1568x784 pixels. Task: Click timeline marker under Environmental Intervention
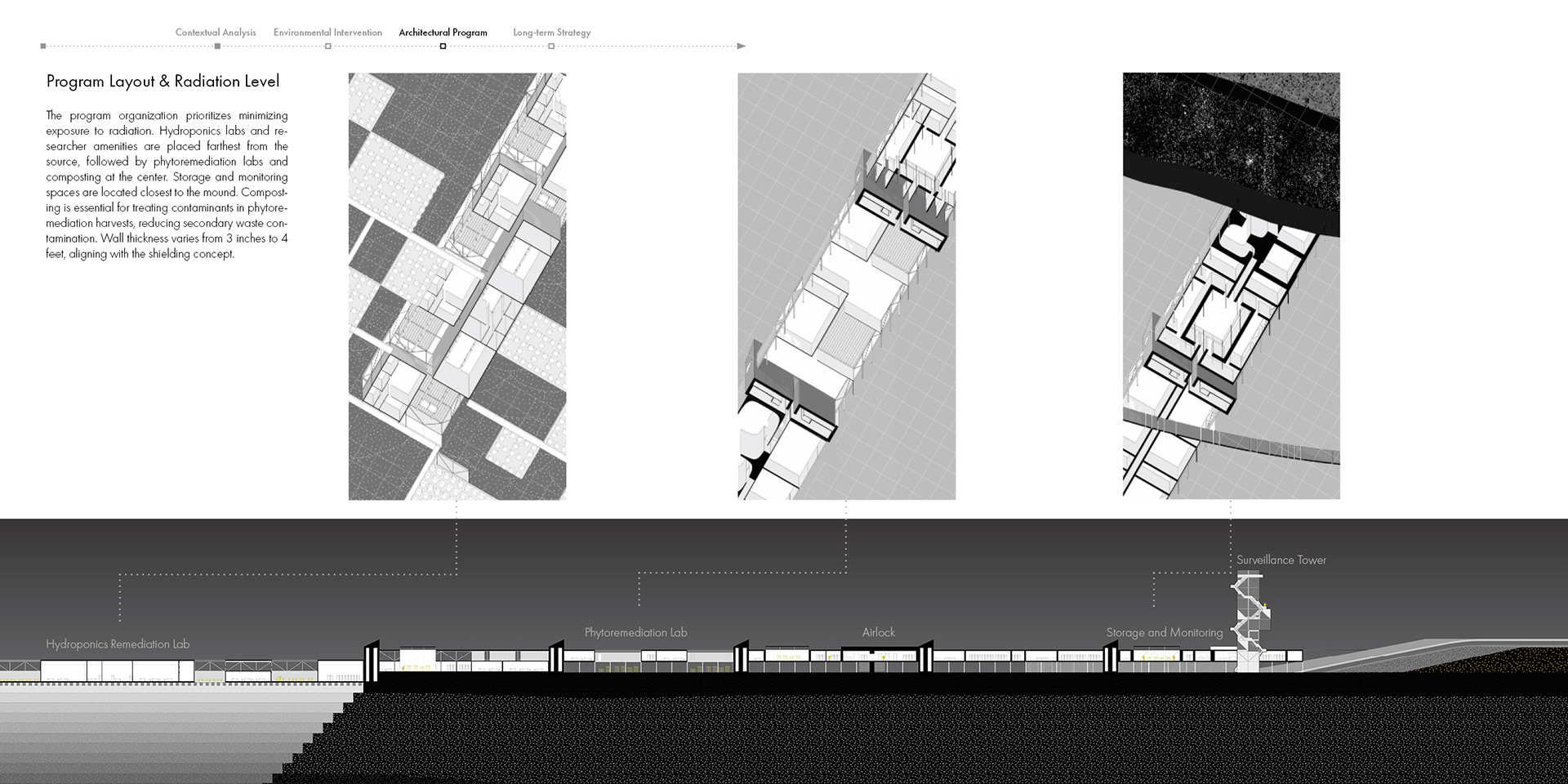pyautogui.click(x=328, y=47)
